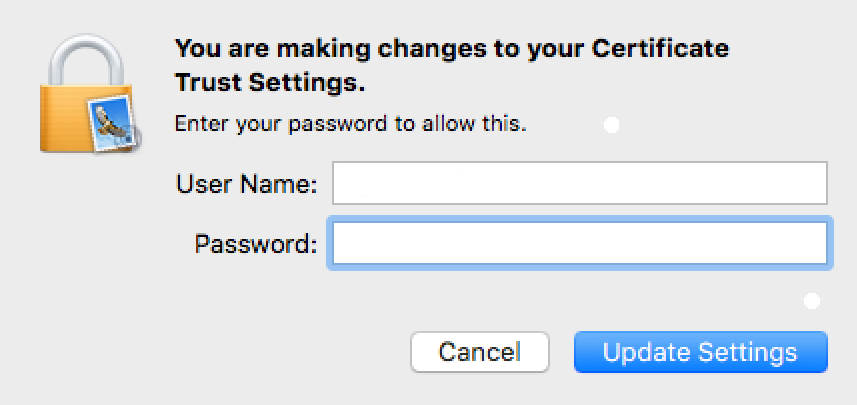Confirm with the Update Settings button
Image resolution: width=857 pixels, height=405 pixels.
tap(700, 352)
